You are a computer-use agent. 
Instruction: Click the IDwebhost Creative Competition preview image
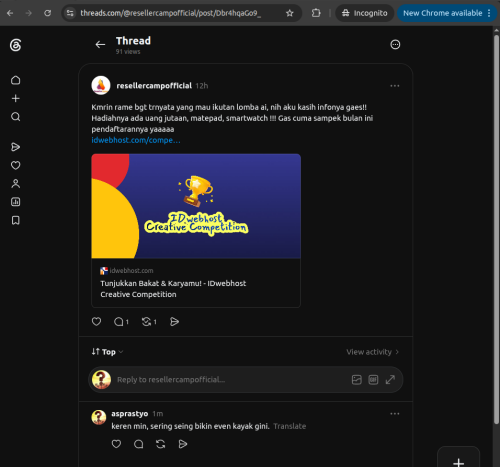[x=196, y=206]
